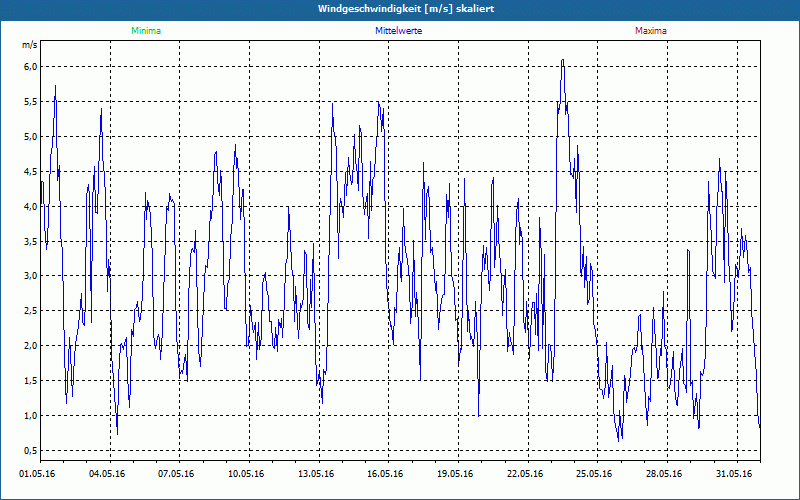The image size is (800, 500).
Task: Click the 01.05.16 date label
Action: [37, 474]
